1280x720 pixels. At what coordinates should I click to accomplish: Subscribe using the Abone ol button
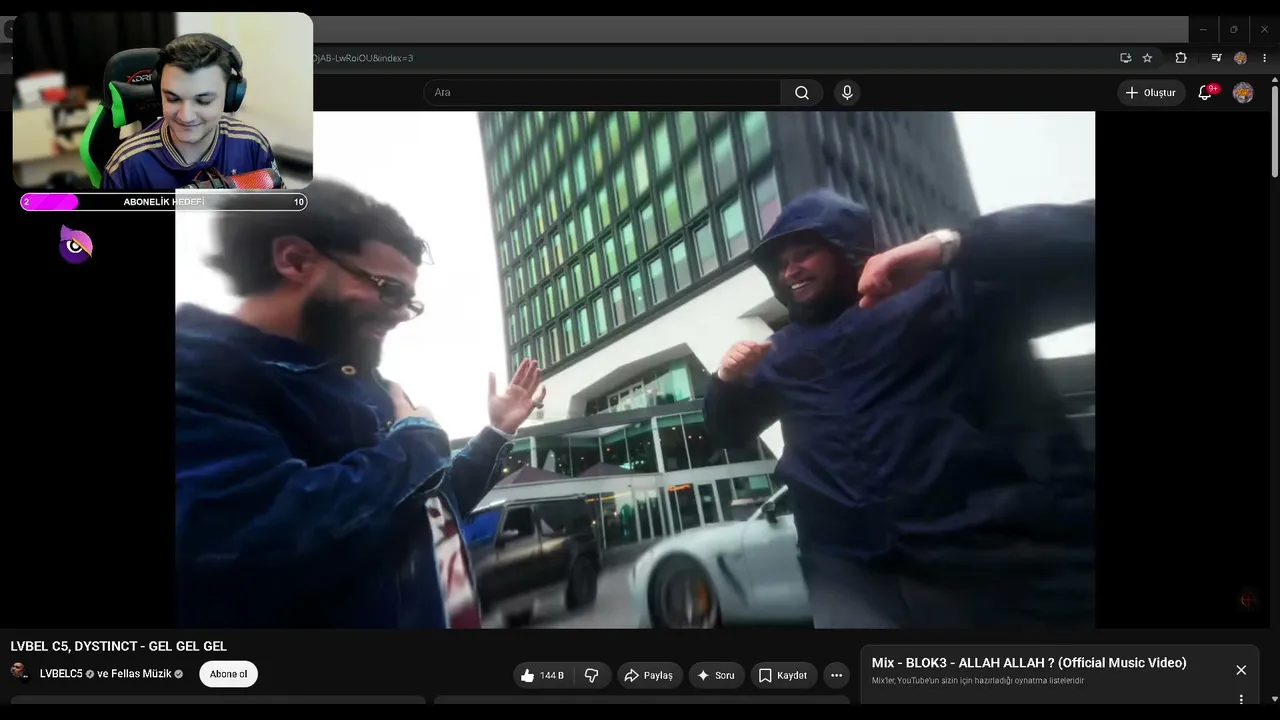click(x=228, y=674)
